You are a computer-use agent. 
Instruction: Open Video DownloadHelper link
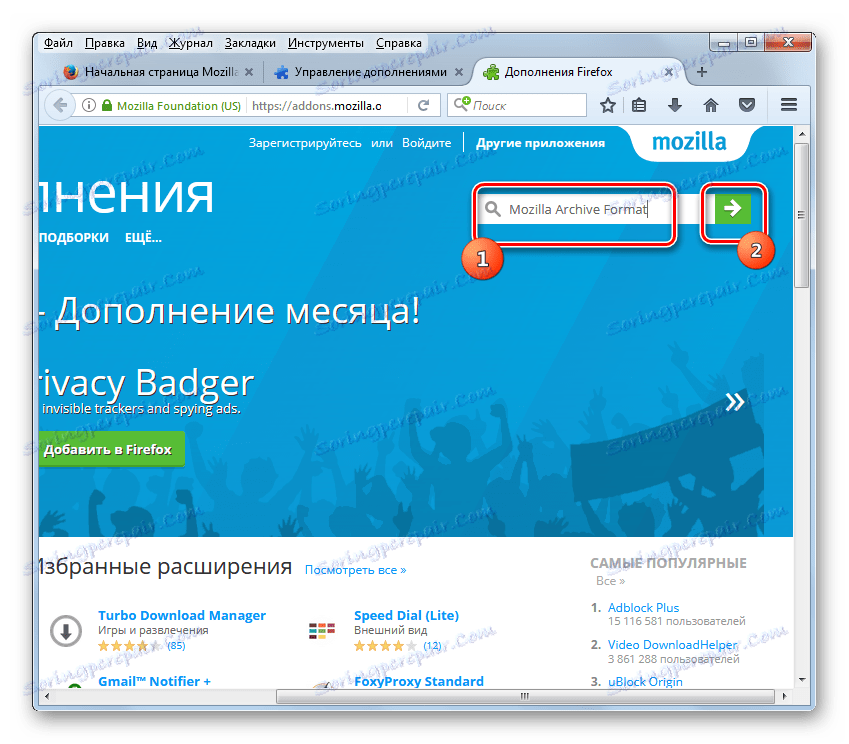[672, 644]
